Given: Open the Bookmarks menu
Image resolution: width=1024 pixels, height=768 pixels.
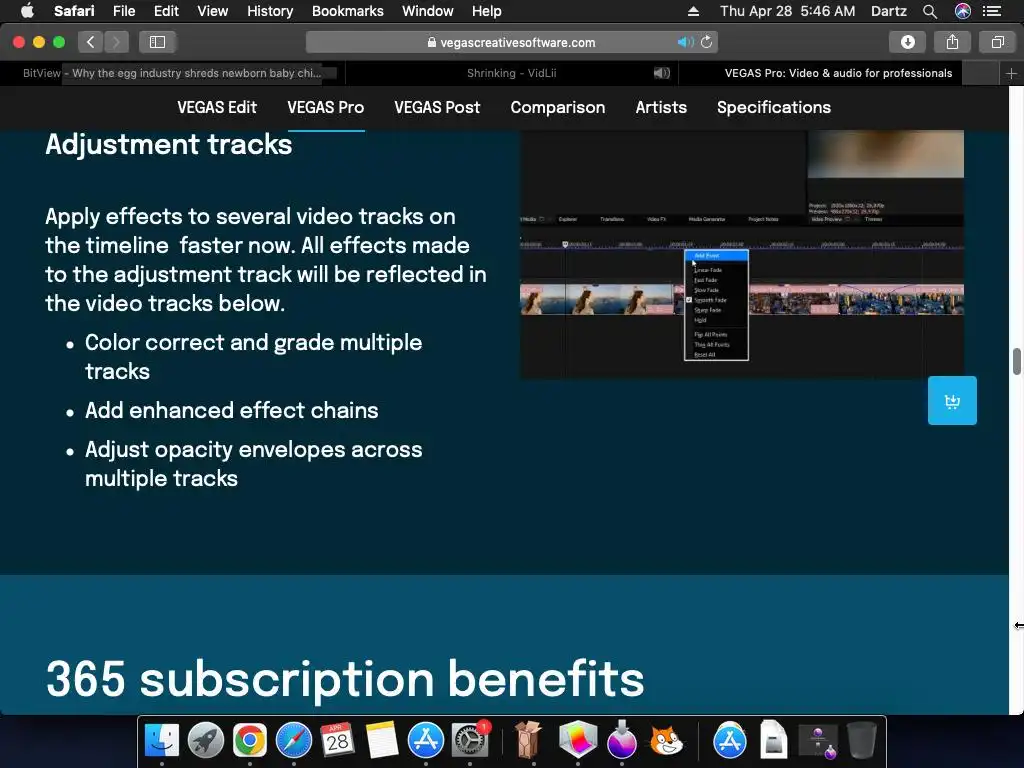Looking at the screenshot, I should coord(347,11).
